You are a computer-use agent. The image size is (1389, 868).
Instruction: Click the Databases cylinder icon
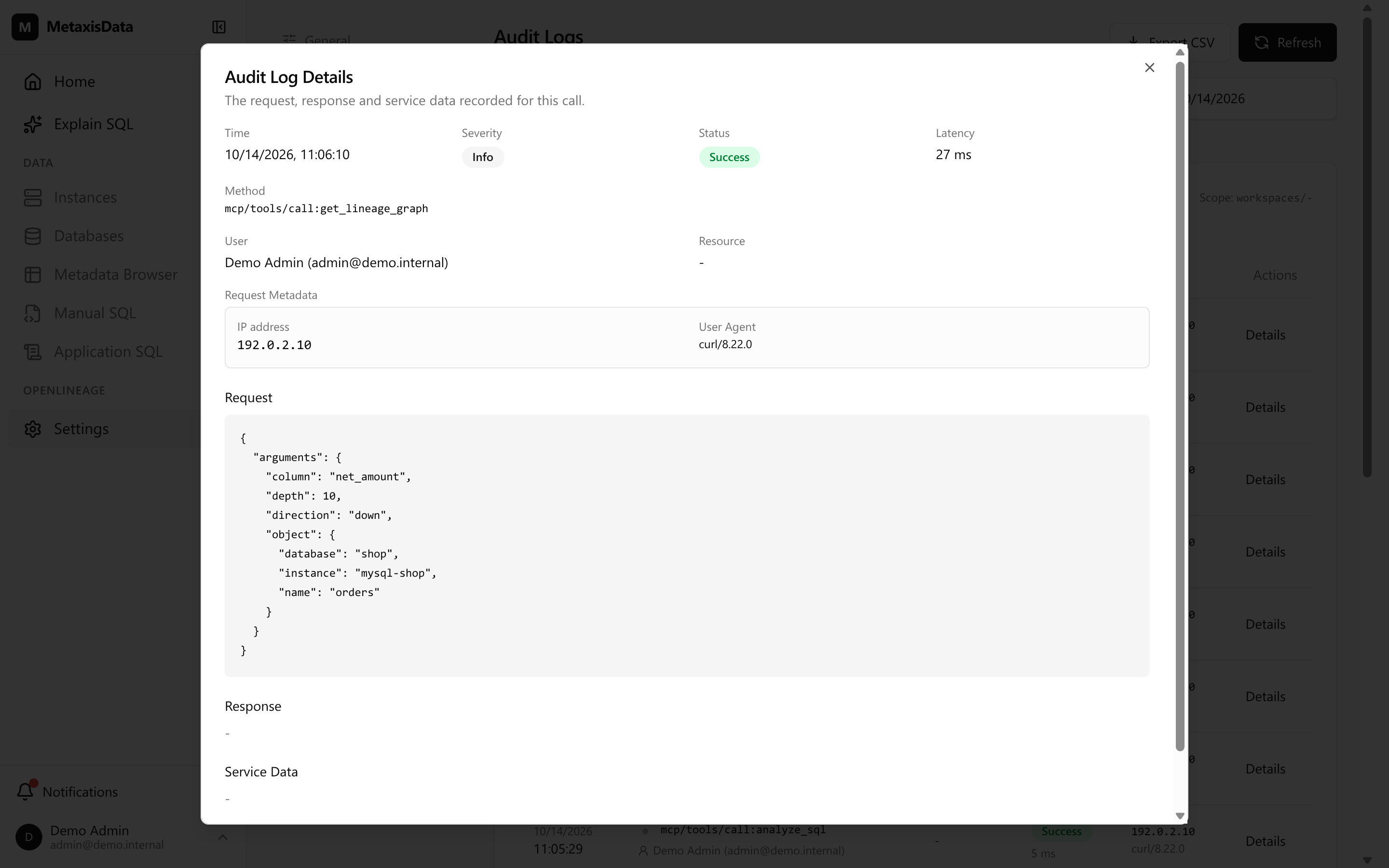(33, 236)
